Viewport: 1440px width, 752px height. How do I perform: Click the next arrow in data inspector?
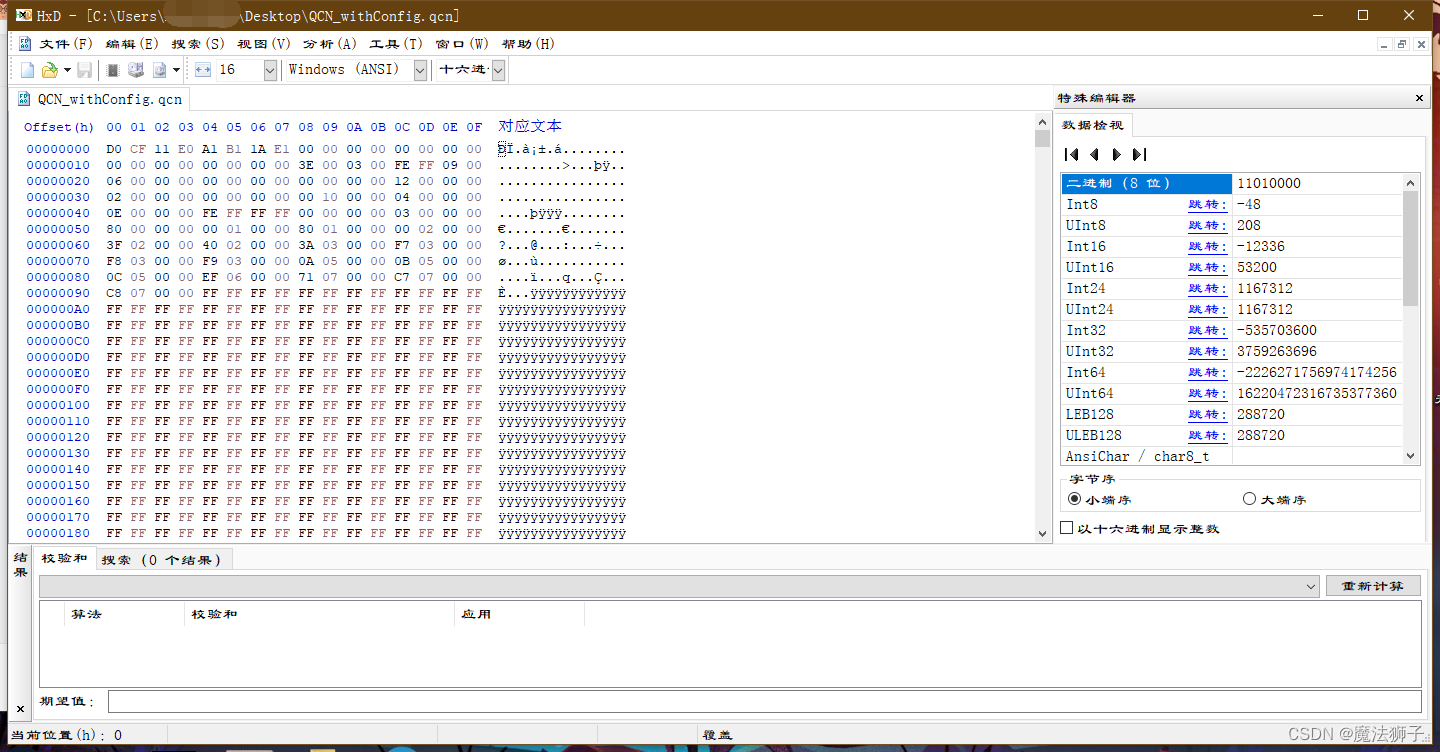click(1117, 154)
